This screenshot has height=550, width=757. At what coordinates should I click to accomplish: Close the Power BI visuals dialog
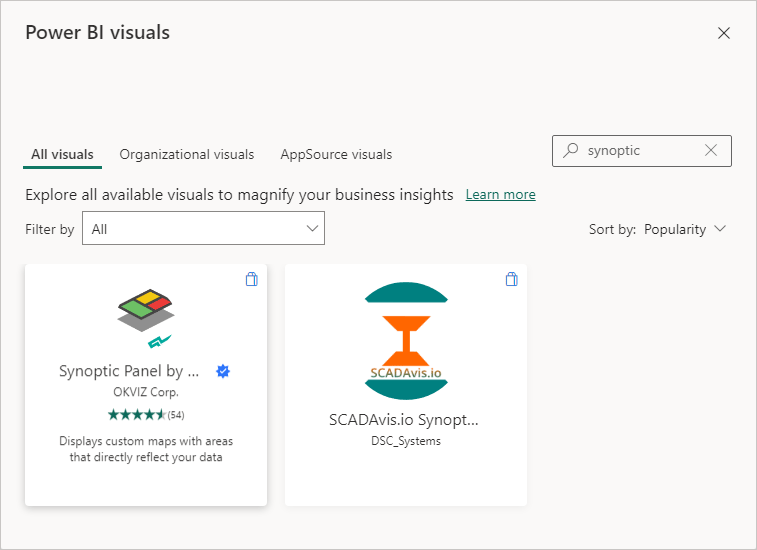(x=724, y=33)
